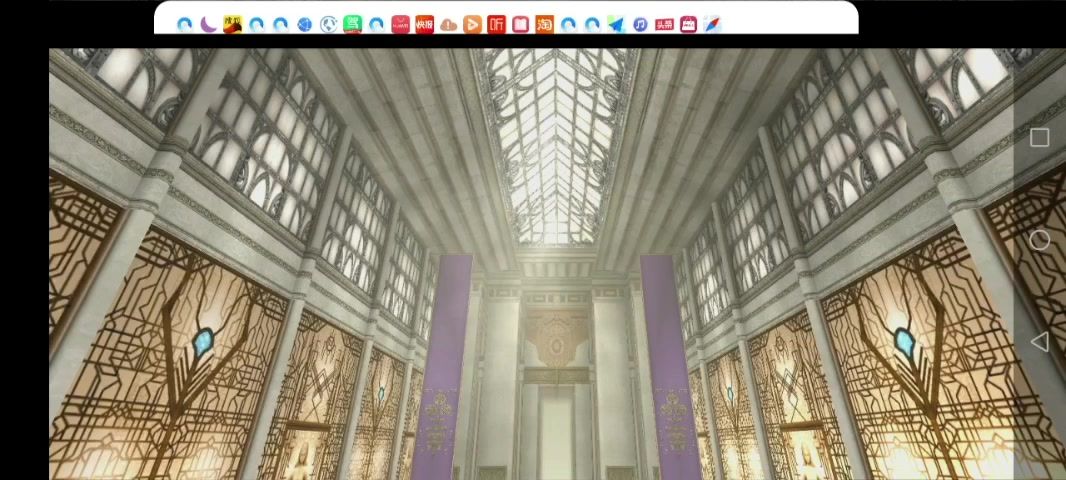
Task: Open the blue music note app
Action: pyautogui.click(x=640, y=24)
